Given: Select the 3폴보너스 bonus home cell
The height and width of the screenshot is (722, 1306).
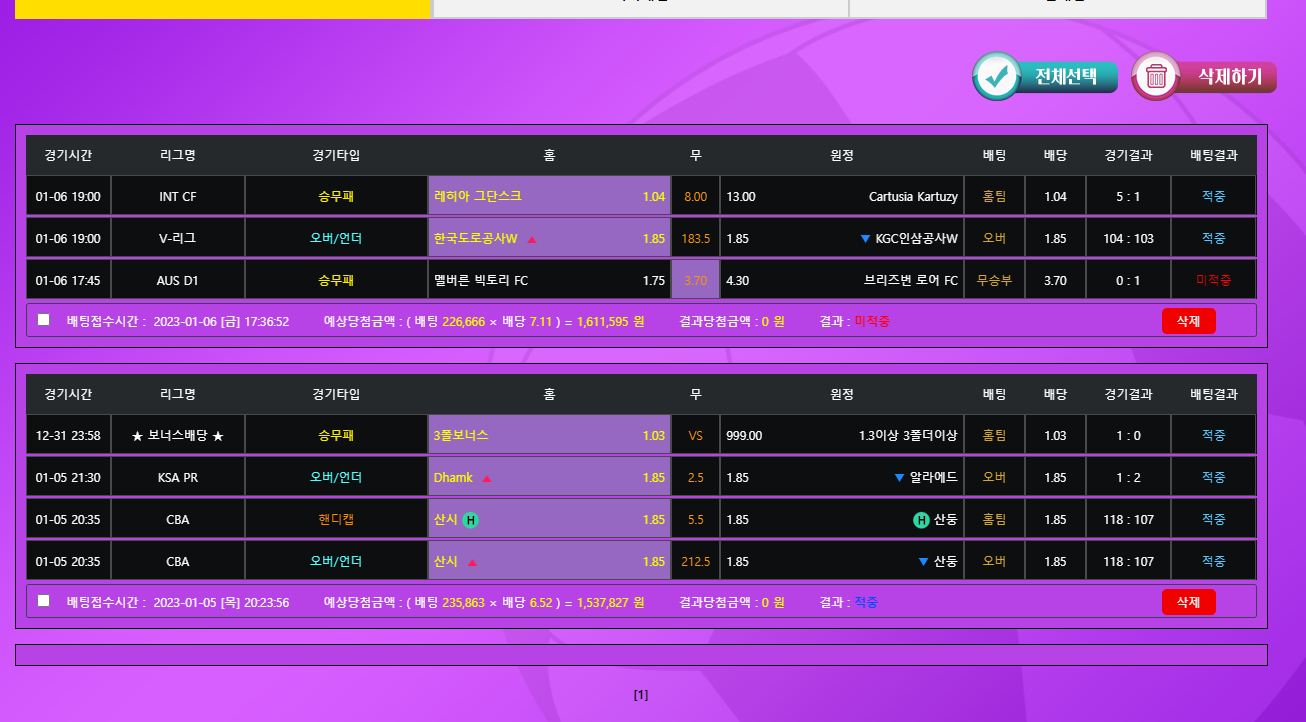Looking at the screenshot, I should 549,436.
